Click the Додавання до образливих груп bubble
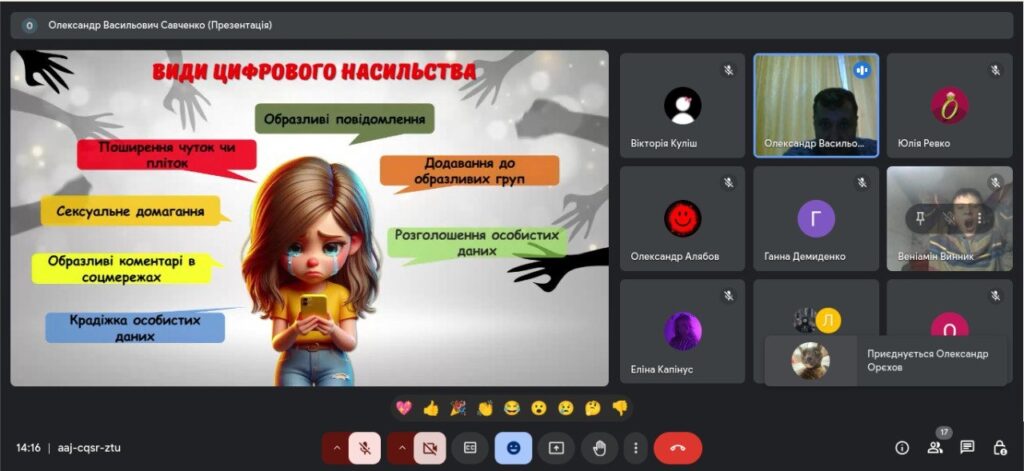 pyautogui.click(x=470, y=171)
